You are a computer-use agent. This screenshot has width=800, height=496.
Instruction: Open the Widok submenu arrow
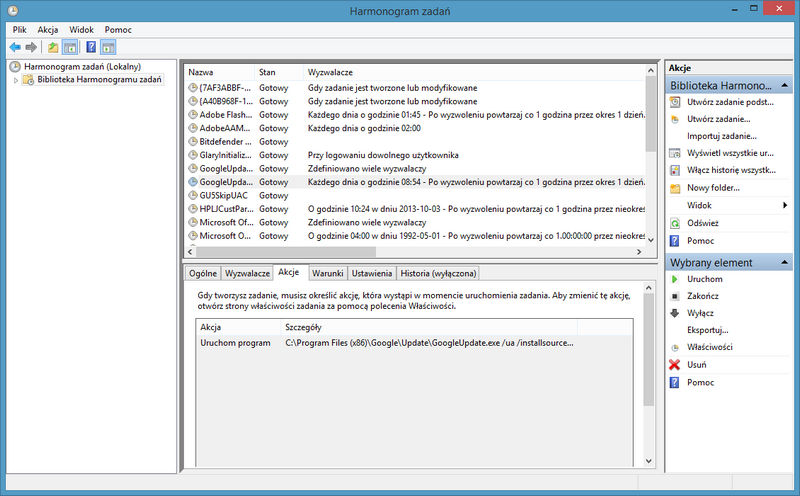785,205
